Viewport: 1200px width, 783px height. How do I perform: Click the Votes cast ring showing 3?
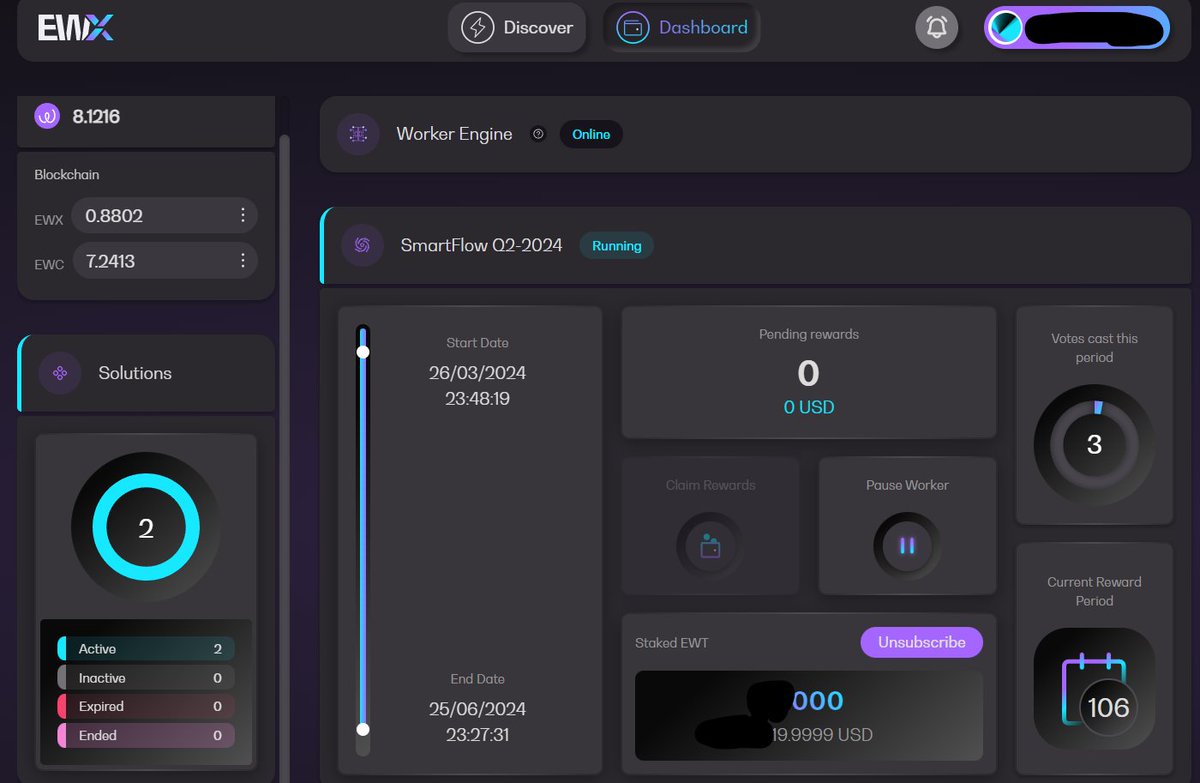pos(1094,444)
